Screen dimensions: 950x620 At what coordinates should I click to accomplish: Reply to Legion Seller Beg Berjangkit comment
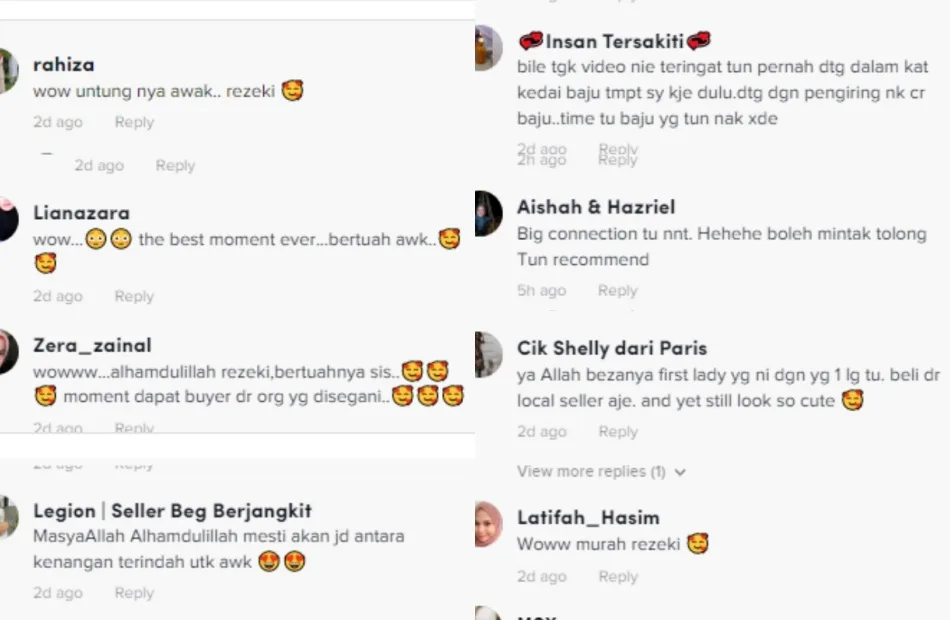click(134, 593)
